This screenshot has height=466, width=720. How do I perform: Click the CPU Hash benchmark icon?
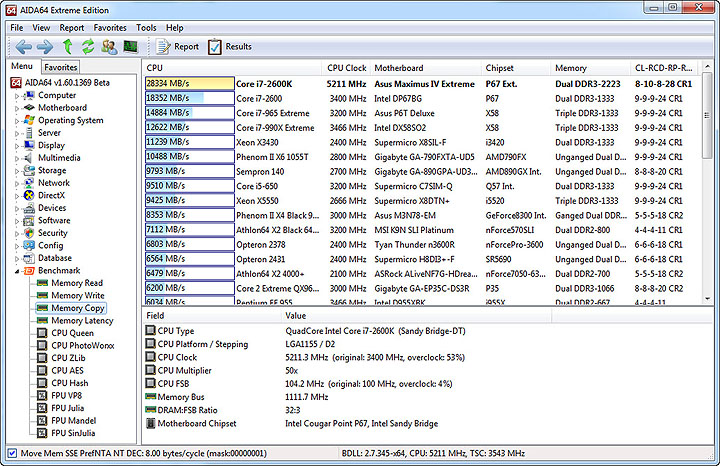42,383
